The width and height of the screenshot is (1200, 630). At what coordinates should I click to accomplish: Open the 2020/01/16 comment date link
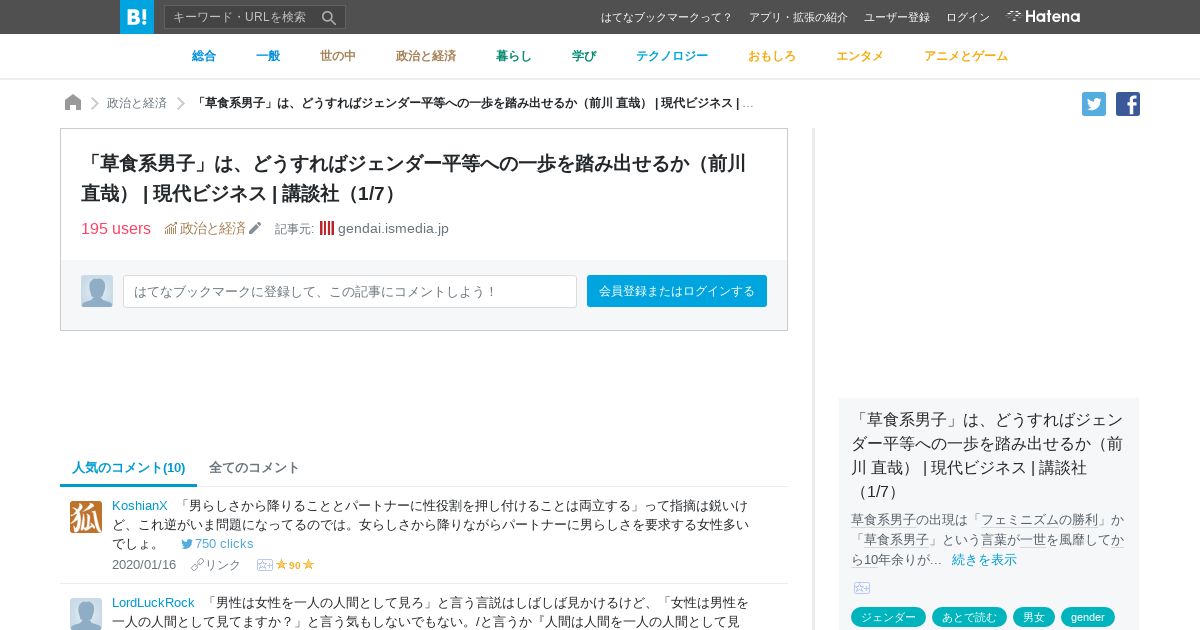(144, 565)
